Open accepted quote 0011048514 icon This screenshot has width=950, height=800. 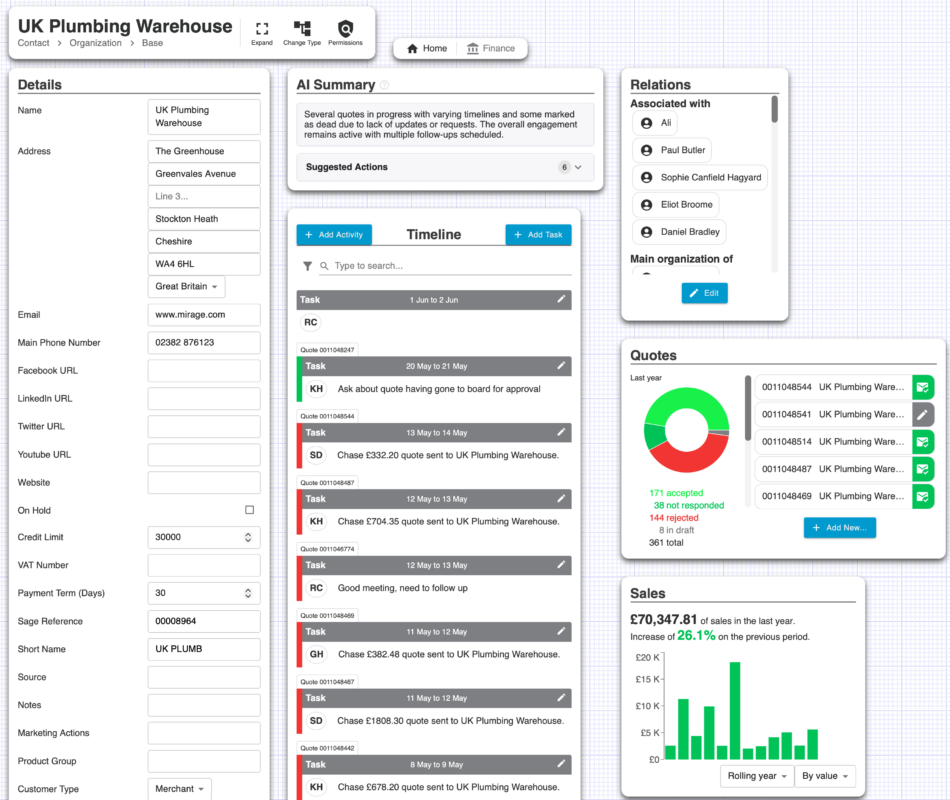923,442
